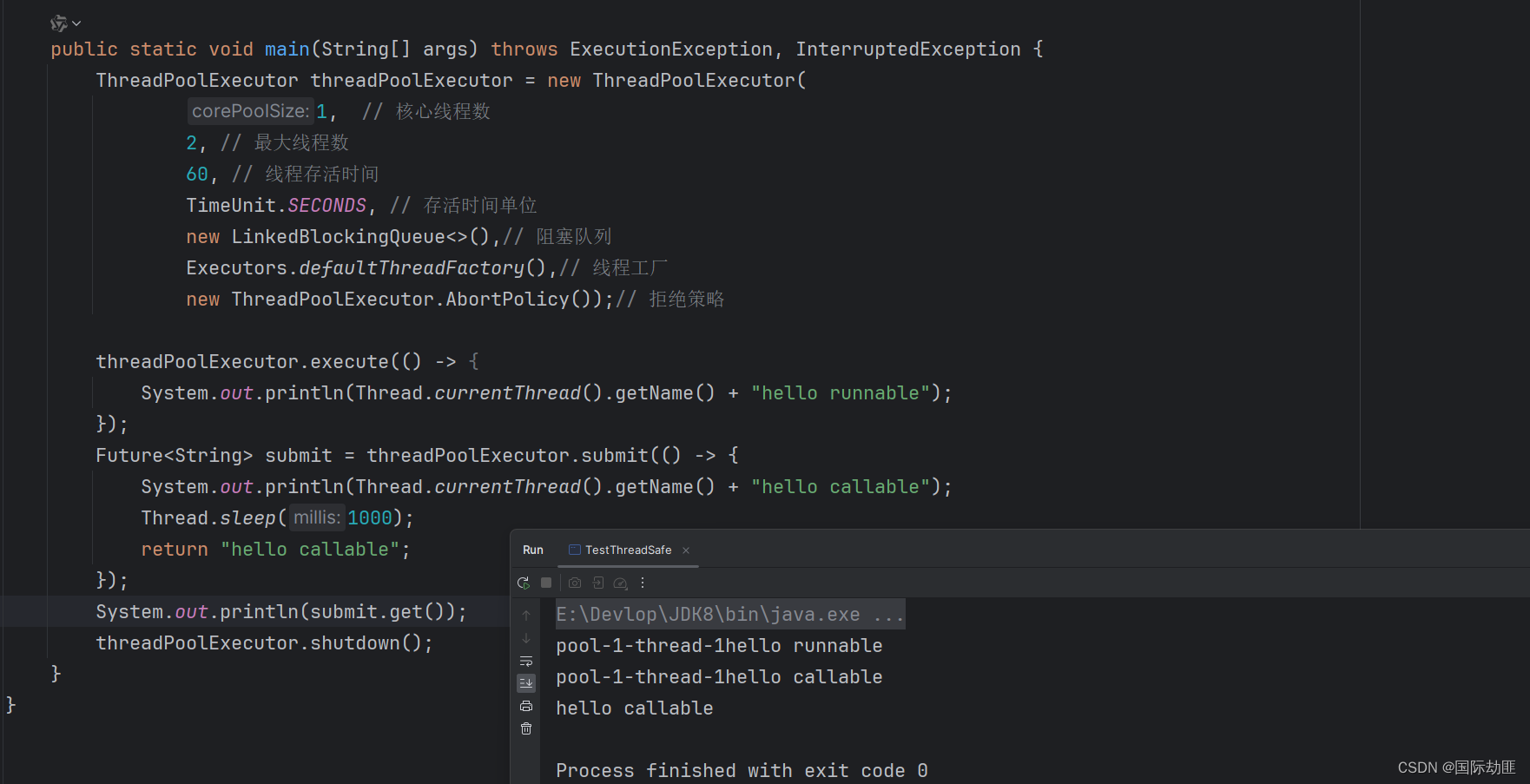Screen dimensions: 1530x784
Task: Click AbortPolicy in the constructor call
Action: click(x=507, y=300)
